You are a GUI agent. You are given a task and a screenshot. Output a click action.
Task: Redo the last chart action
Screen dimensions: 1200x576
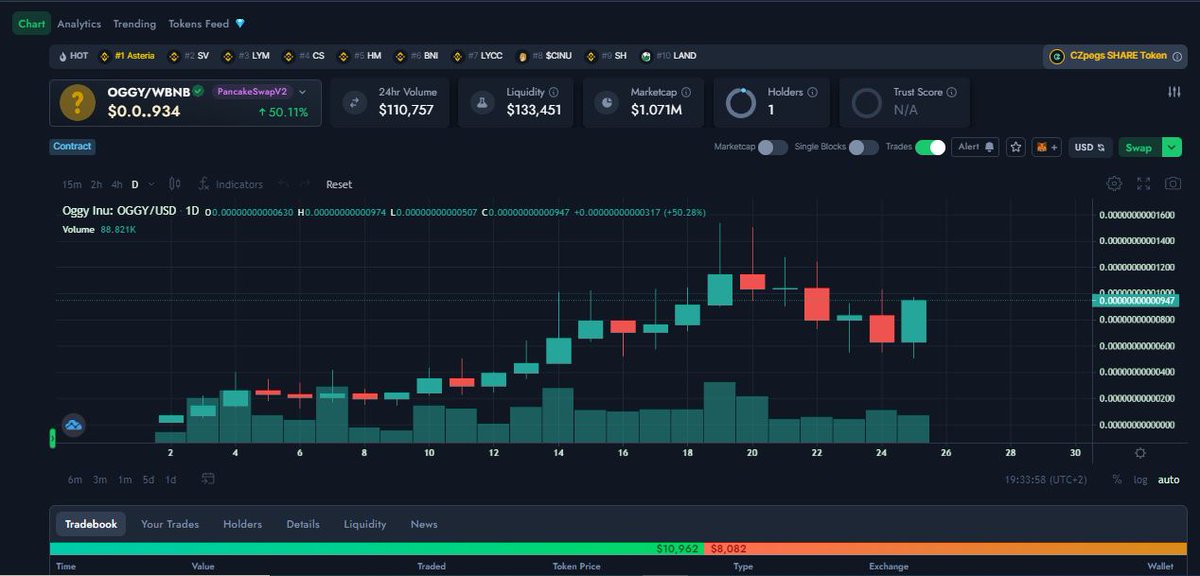pyautogui.click(x=306, y=184)
